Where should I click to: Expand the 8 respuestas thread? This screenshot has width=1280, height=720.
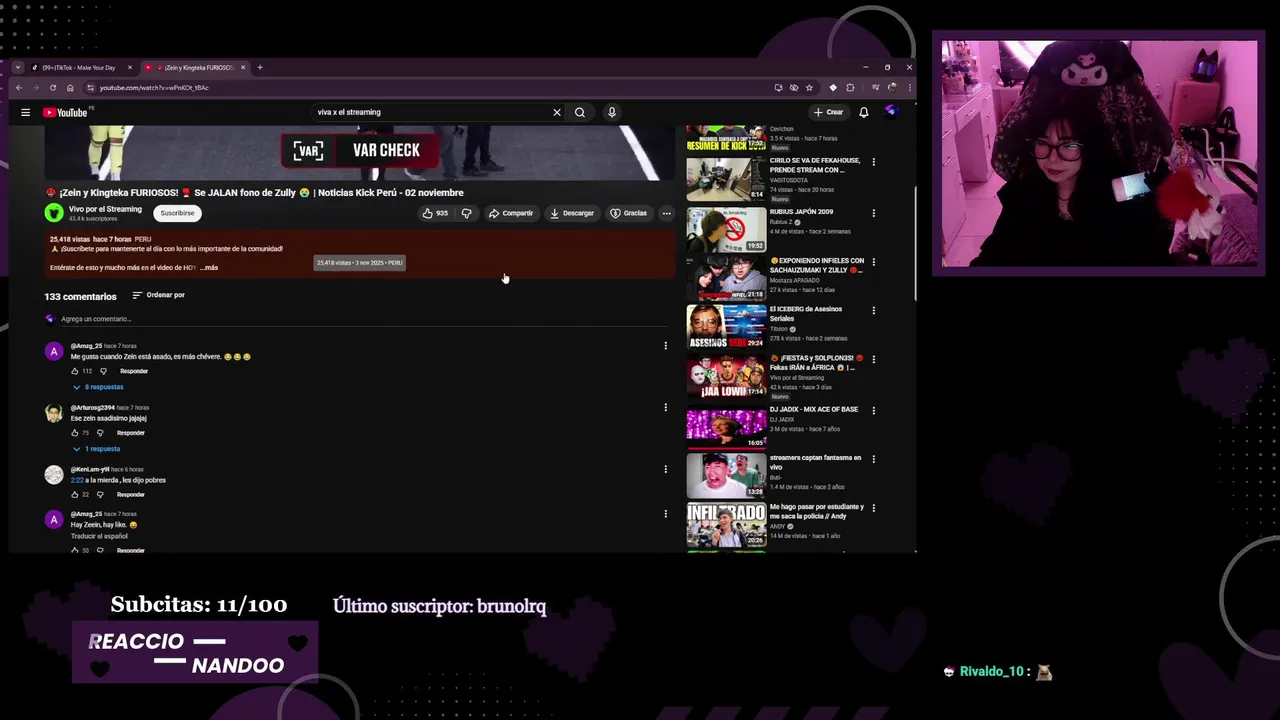[98, 387]
